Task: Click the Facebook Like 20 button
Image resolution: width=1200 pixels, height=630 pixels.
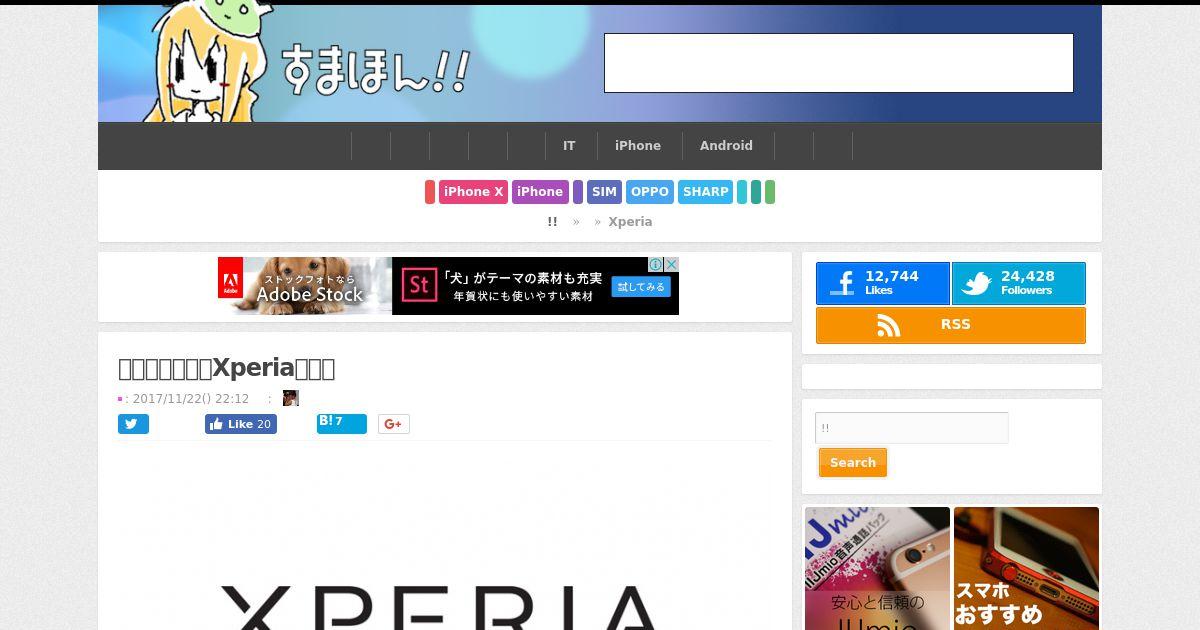Action: [x=241, y=424]
